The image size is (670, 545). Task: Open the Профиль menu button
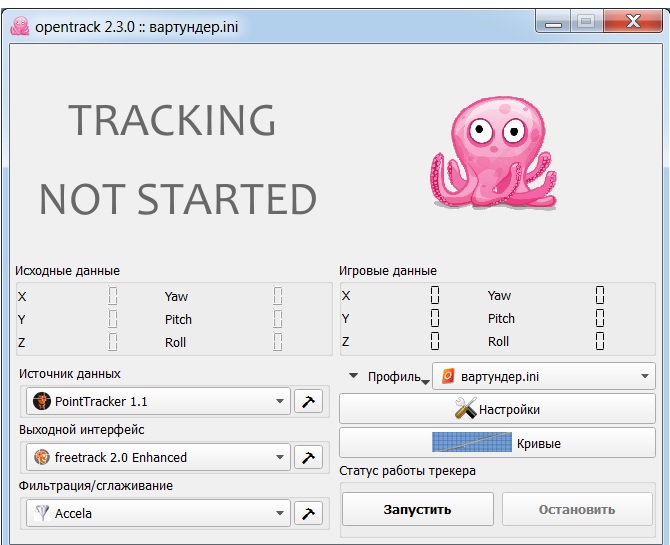(x=398, y=377)
